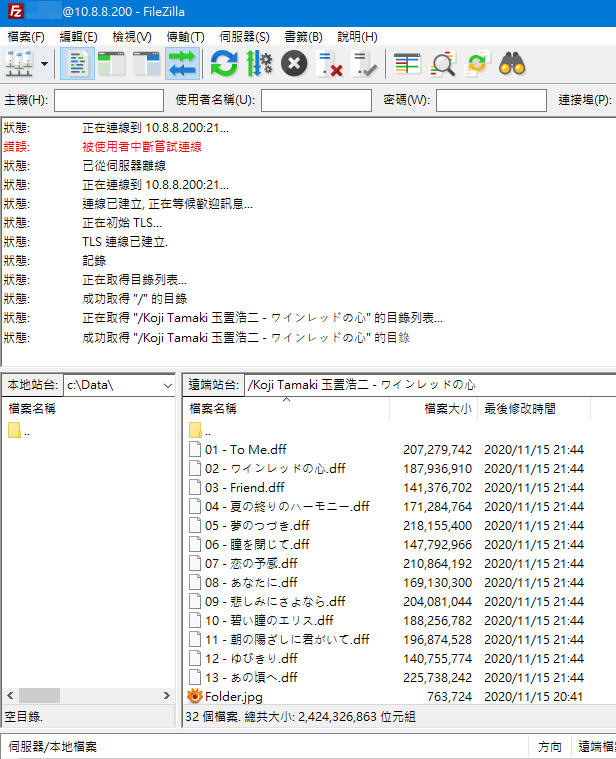
Task: Open the Site Manager icon
Action: (19, 64)
